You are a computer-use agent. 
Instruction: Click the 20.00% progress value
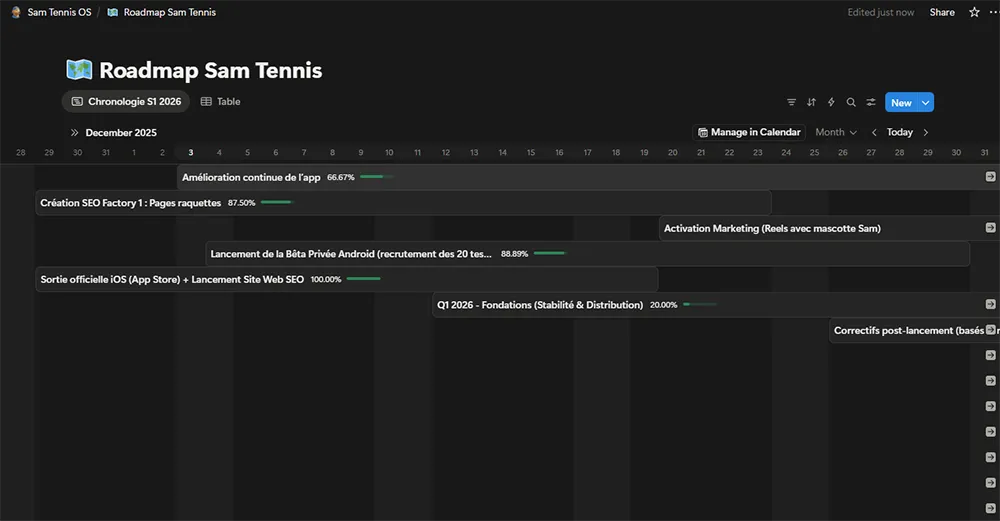[663, 305]
